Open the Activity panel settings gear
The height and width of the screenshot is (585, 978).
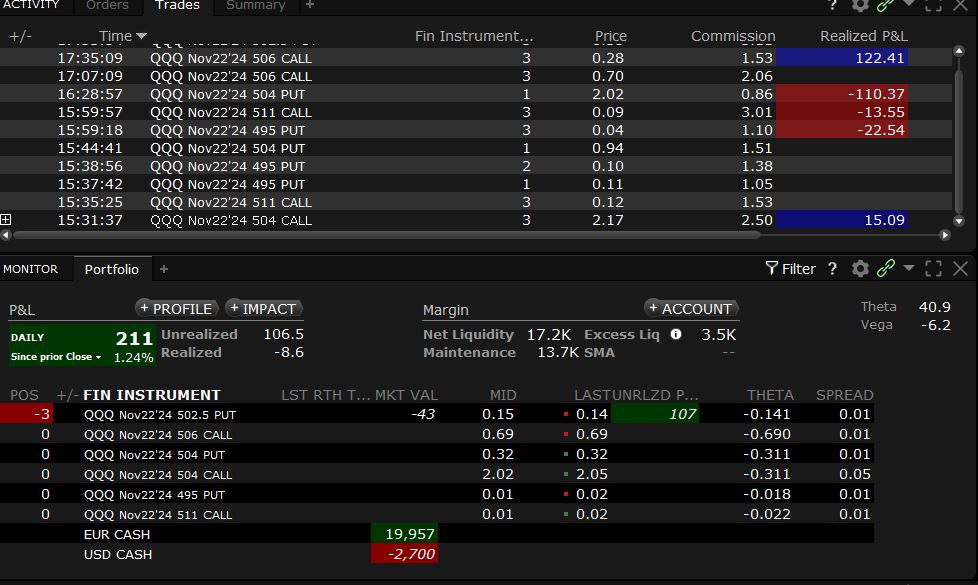[860, 5]
